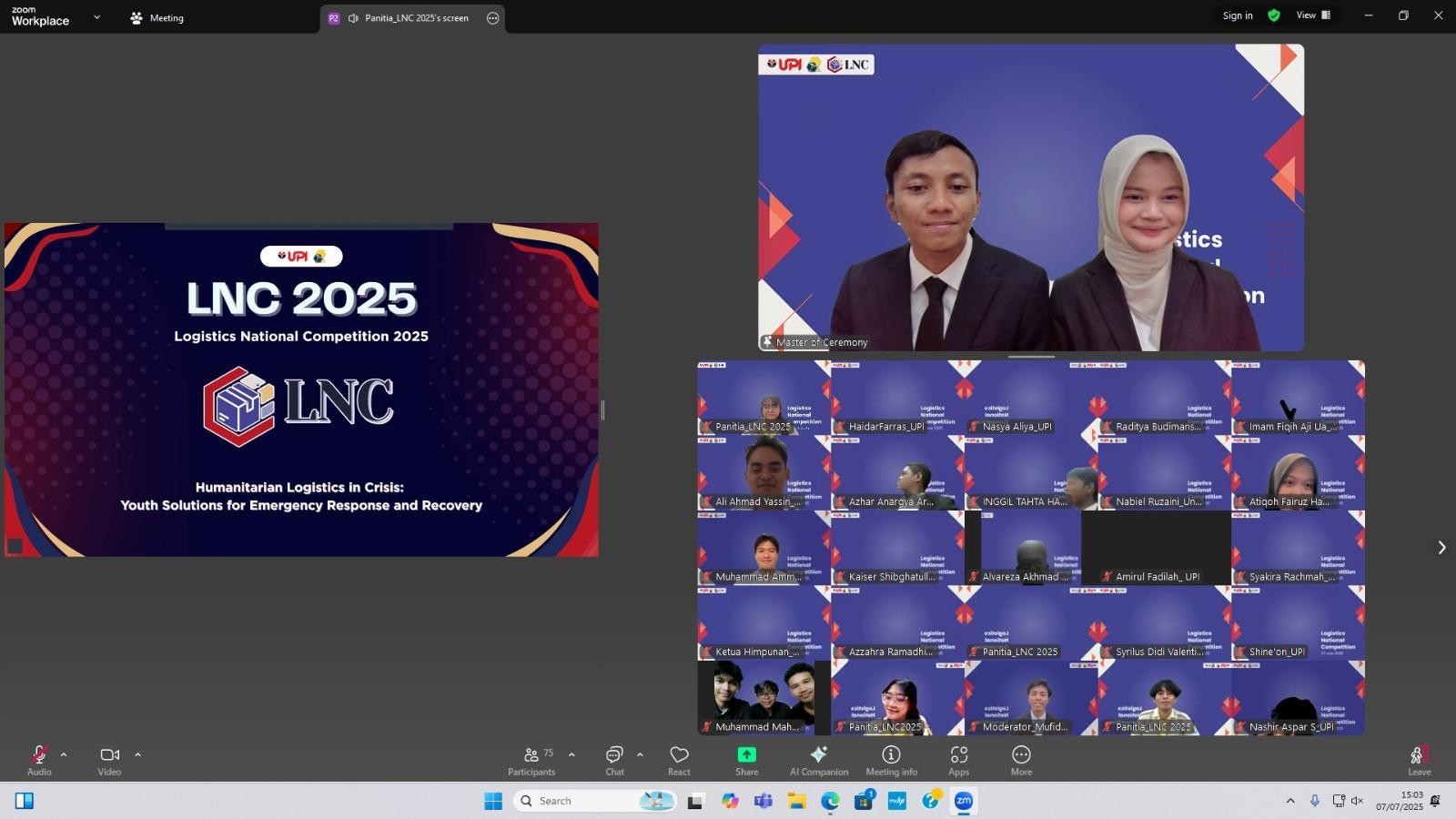Select Kaiser Shibghatull participant tile
This screenshot has height=819, width=1456.
(897, 548)
